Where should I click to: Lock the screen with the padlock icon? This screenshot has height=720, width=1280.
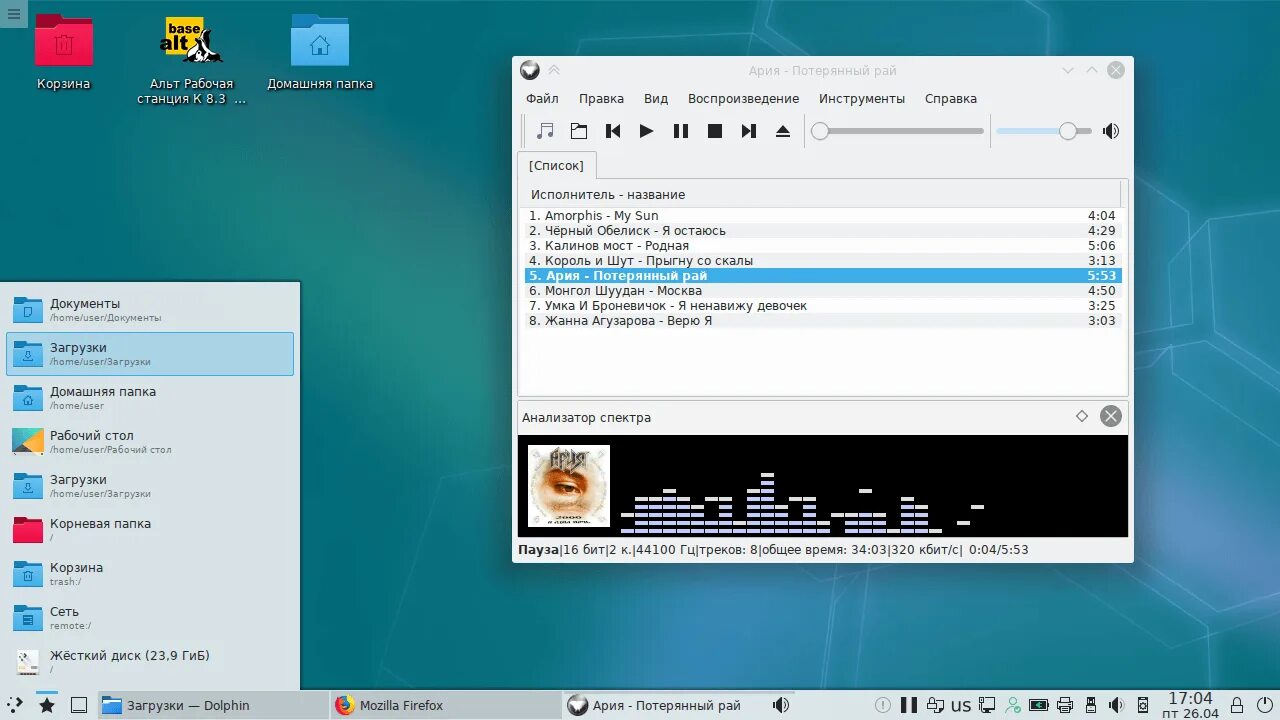click(1237, 705)
